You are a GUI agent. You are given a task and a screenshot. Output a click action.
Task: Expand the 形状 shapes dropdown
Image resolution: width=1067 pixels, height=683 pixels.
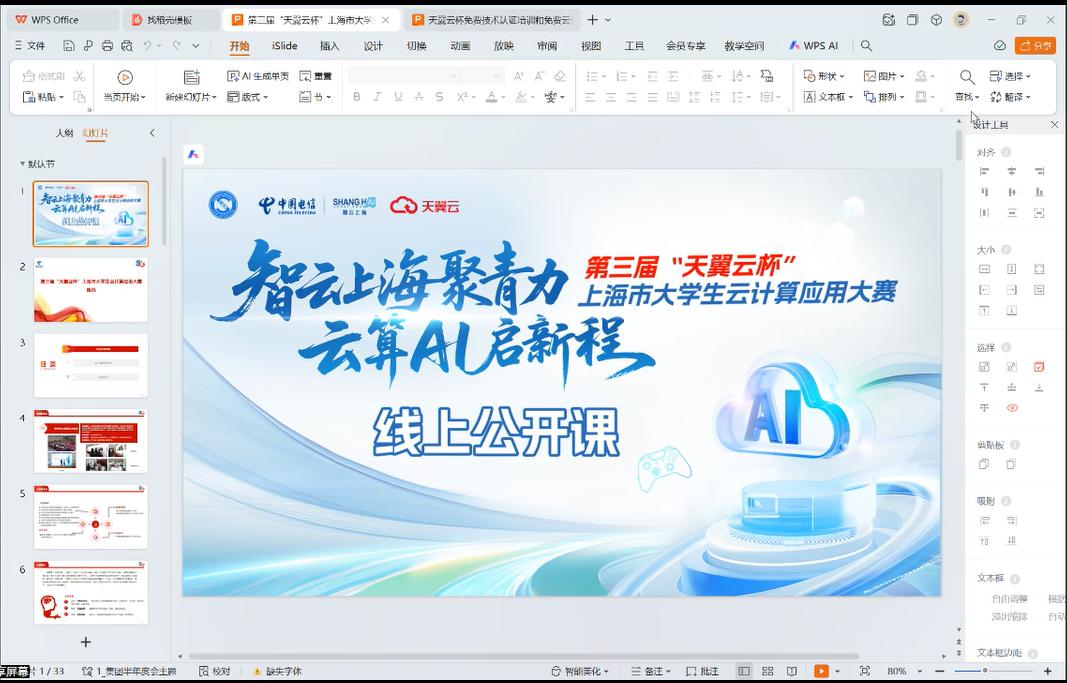[x=825, y=76]
